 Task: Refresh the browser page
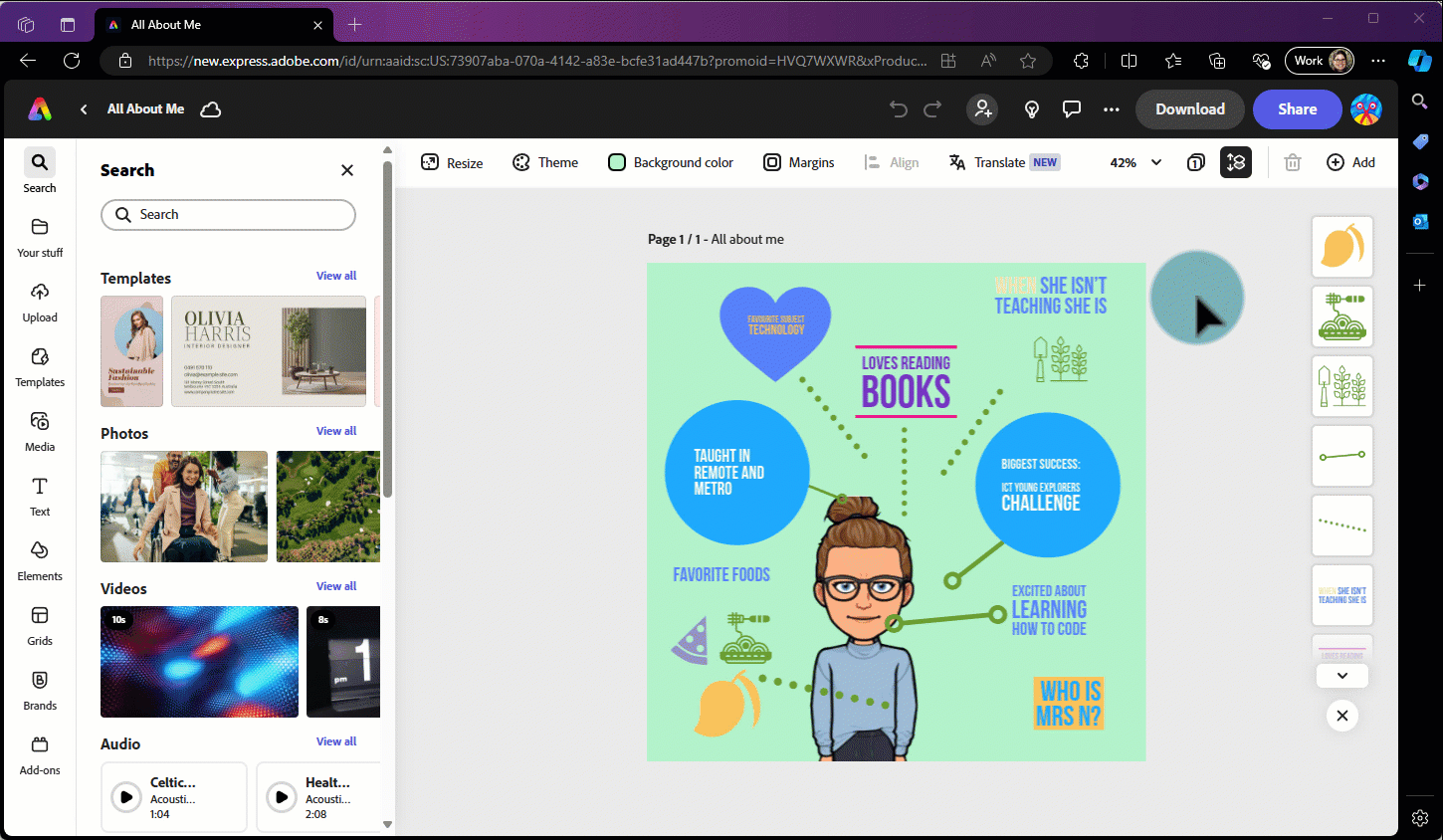click(72, 61)
